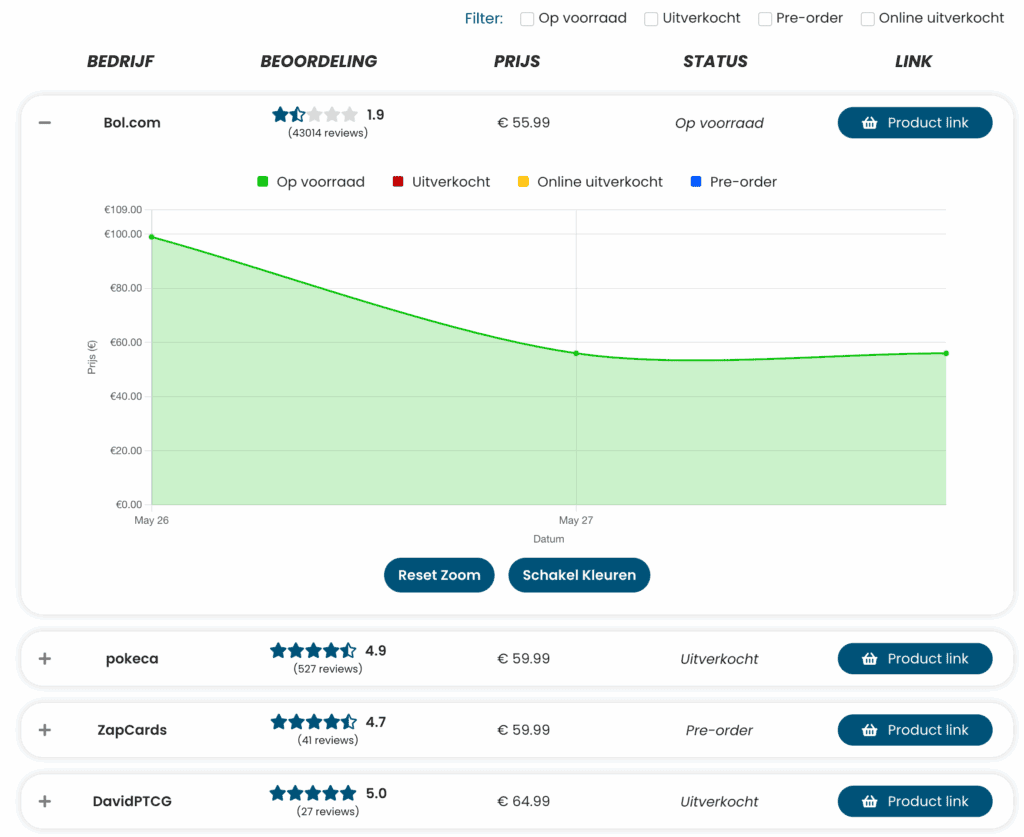
Task: Click the pokeca company name
Action: pyautogui.click(x=132, y=659)
